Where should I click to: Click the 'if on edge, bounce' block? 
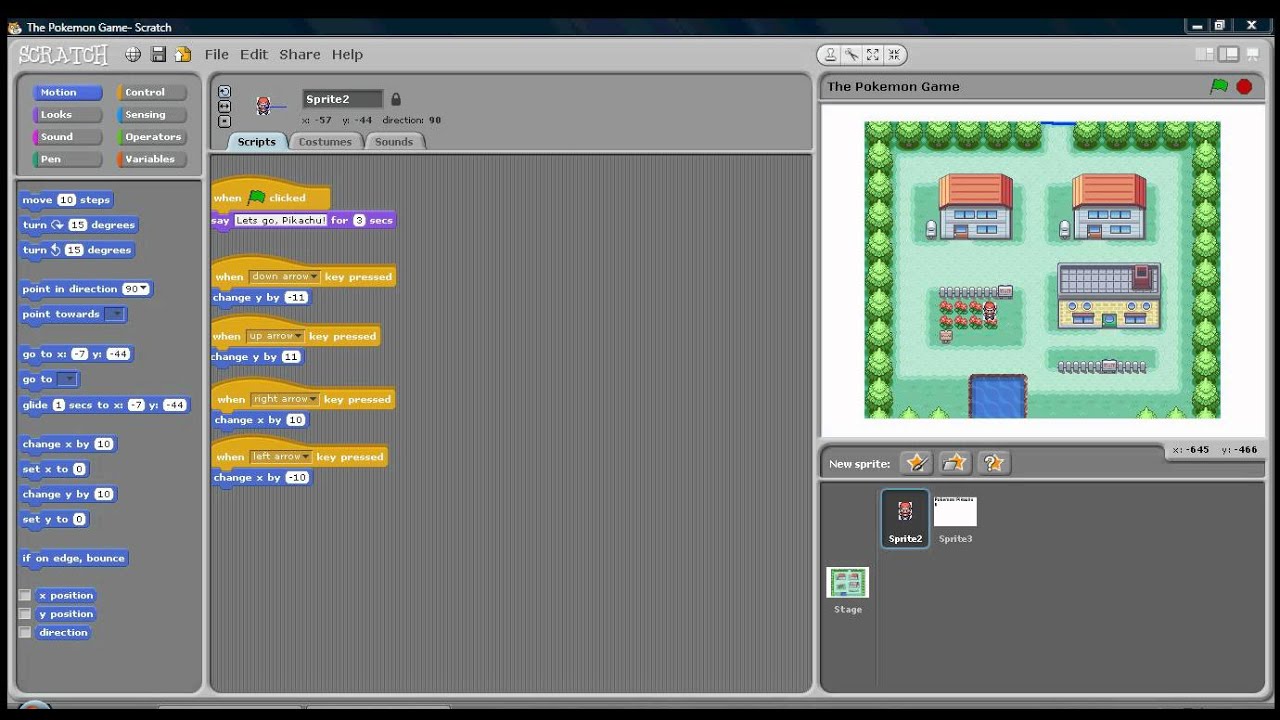(x=74, y=558)
